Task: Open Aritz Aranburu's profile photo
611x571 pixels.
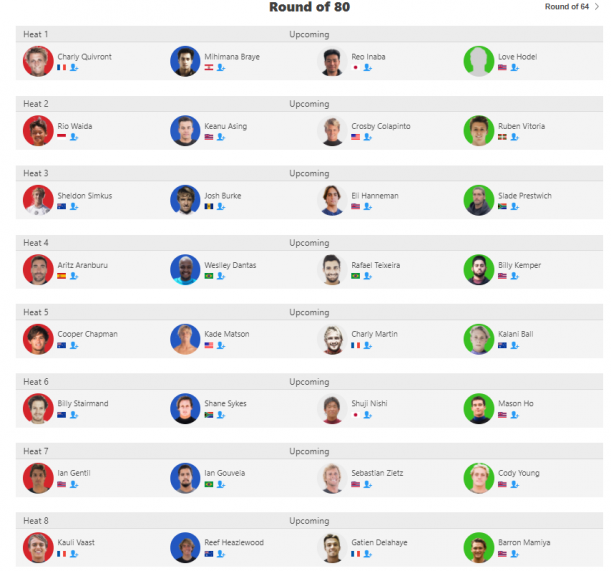Action: click(38, 269)
